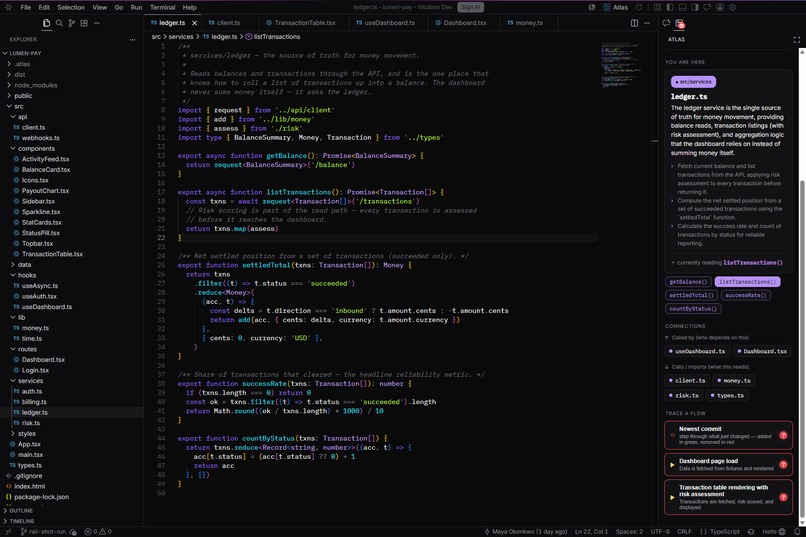
Task: Open Explorer panel more actions ellipsis
Action: (133, 40)
